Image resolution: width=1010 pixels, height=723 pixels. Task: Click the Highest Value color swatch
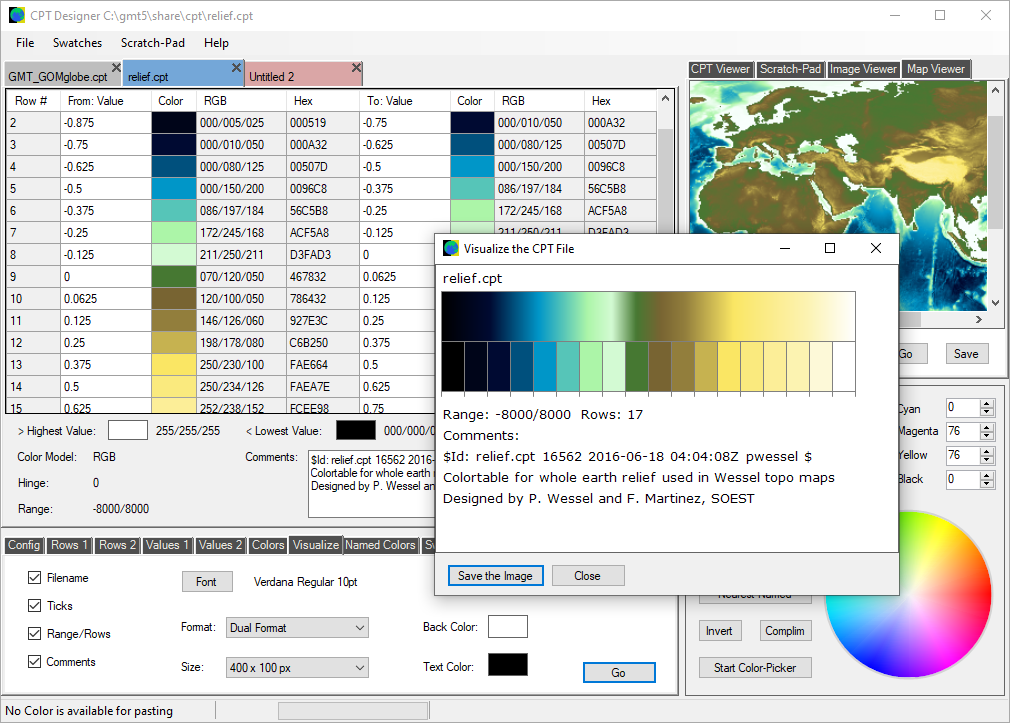click(128, 430)
